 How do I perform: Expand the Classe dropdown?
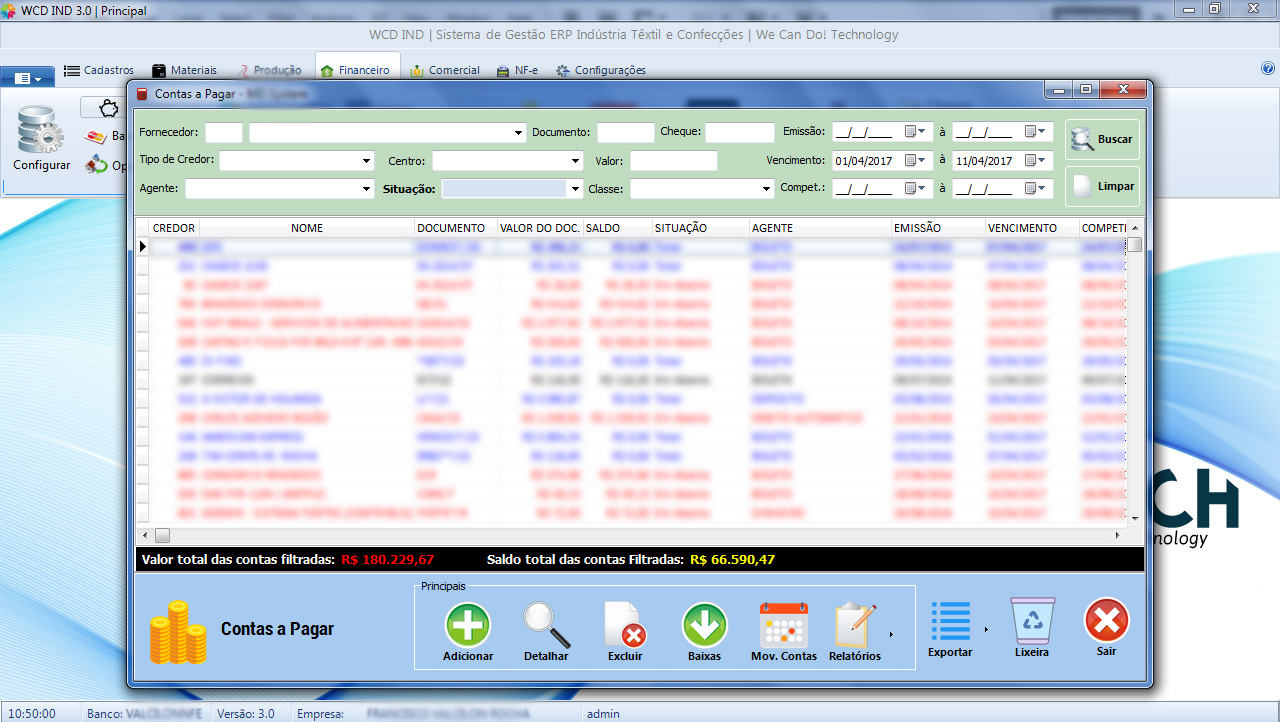coord(767,189)
